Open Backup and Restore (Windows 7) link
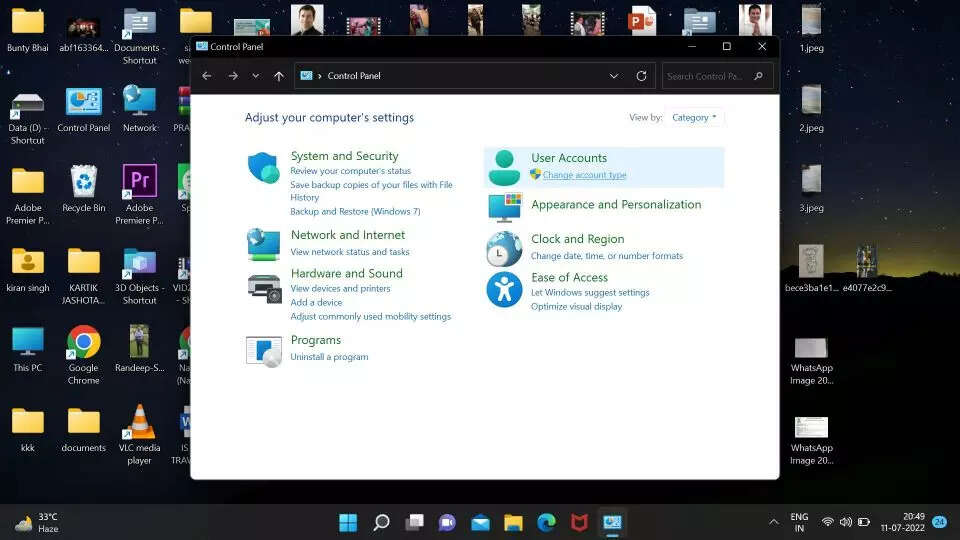Screen dimensions: 960x540 click(355, 211)
